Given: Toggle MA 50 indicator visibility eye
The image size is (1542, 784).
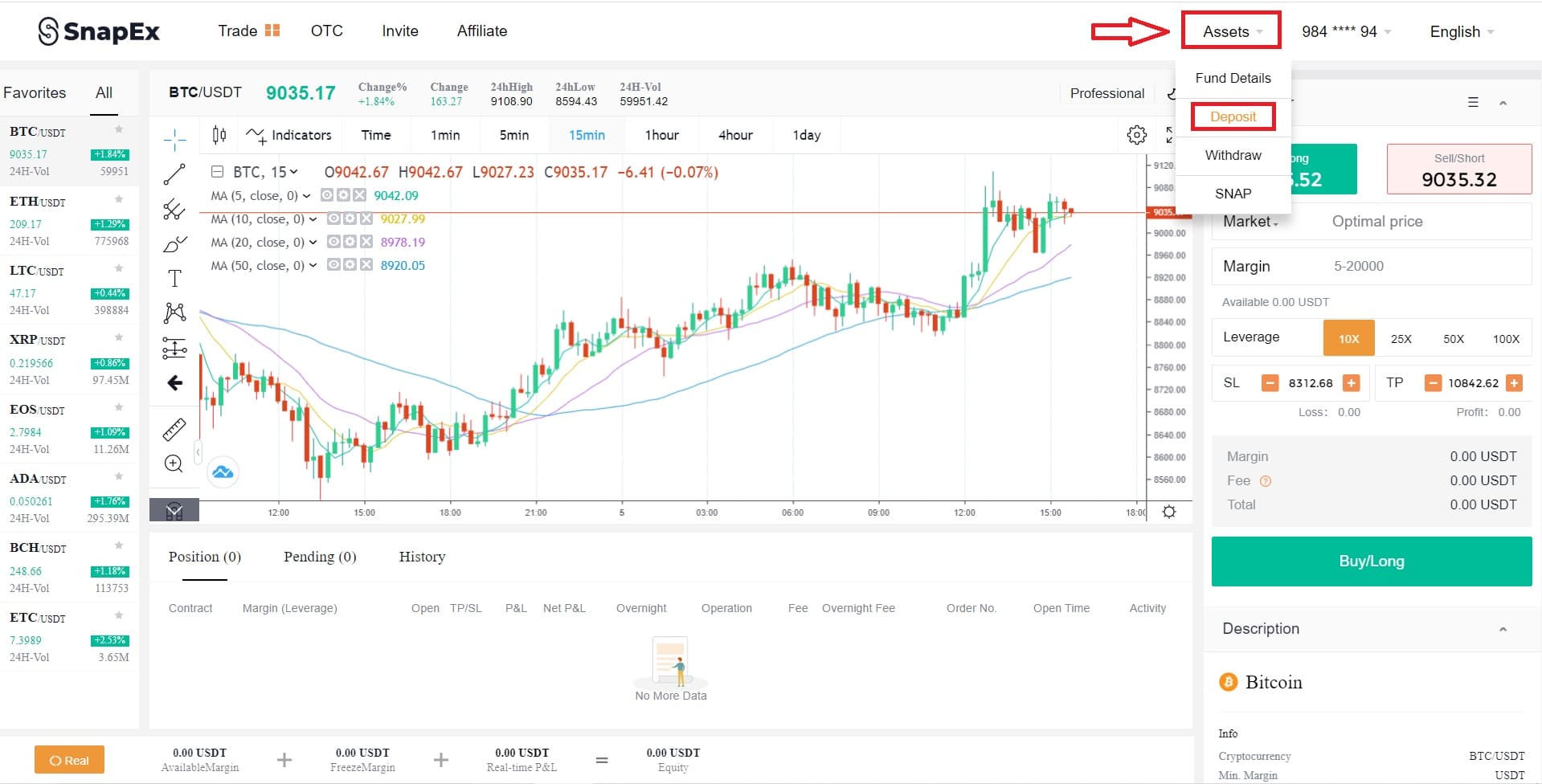Looking at the screenshot, I should 333,265.
